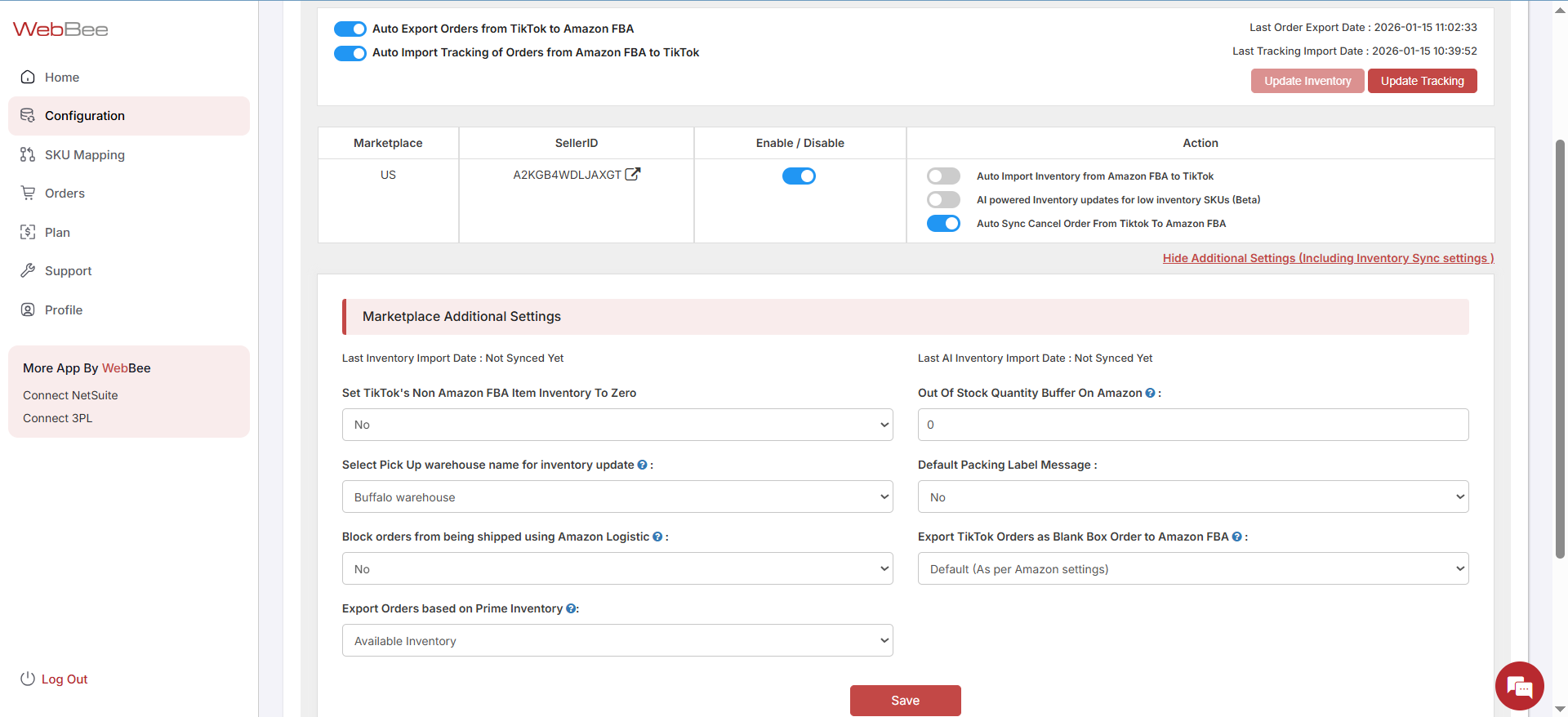Click help icon for Block orders Amazon Logistic
Image resolution: width=1568 pixels, height=717 pixels.
[657, 537]
